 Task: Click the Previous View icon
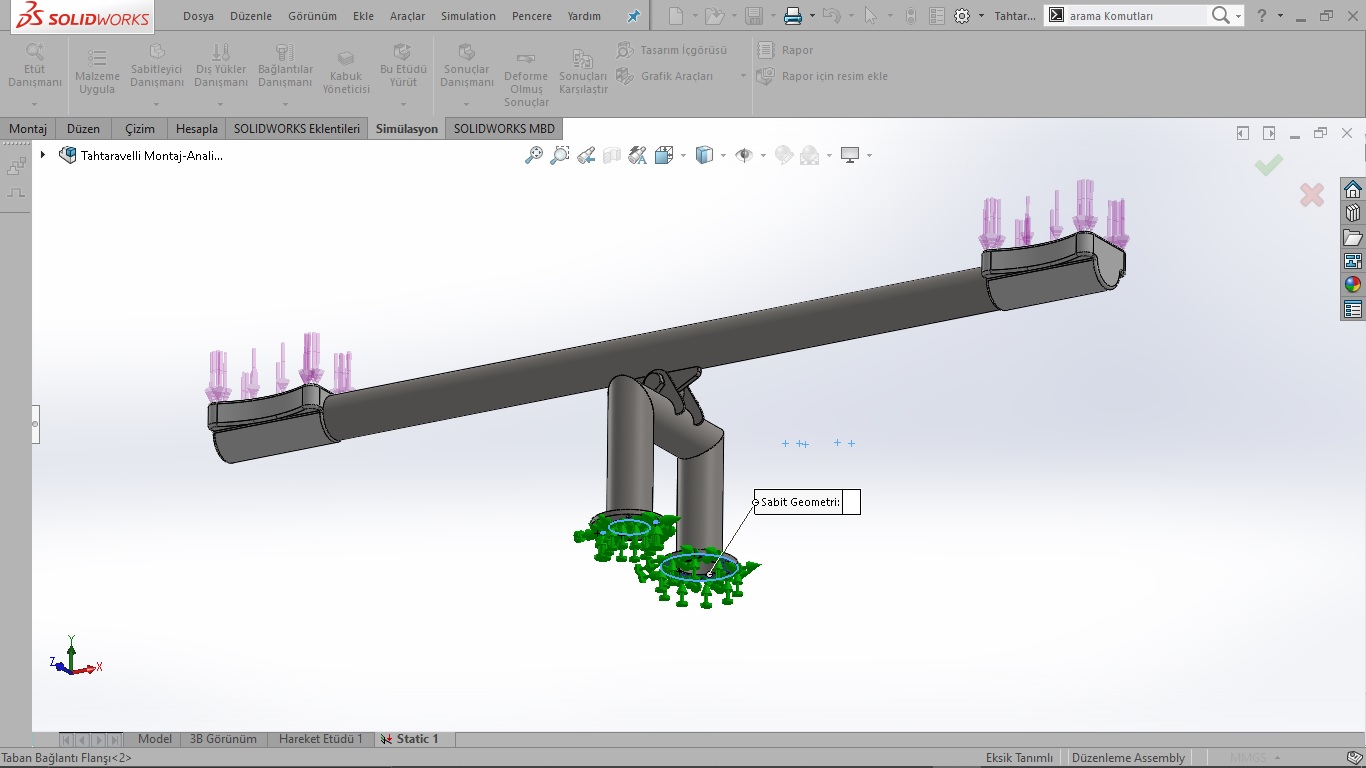586,155
